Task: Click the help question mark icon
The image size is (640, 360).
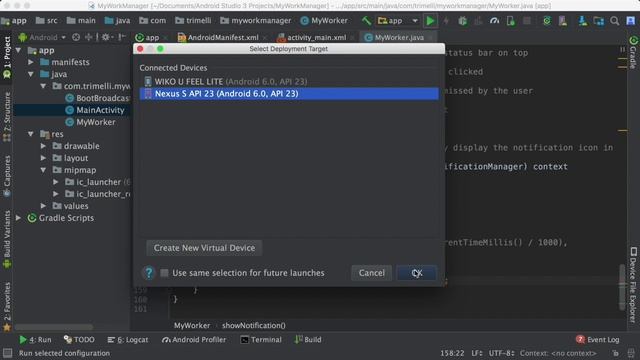Action: tap(149, 273)
